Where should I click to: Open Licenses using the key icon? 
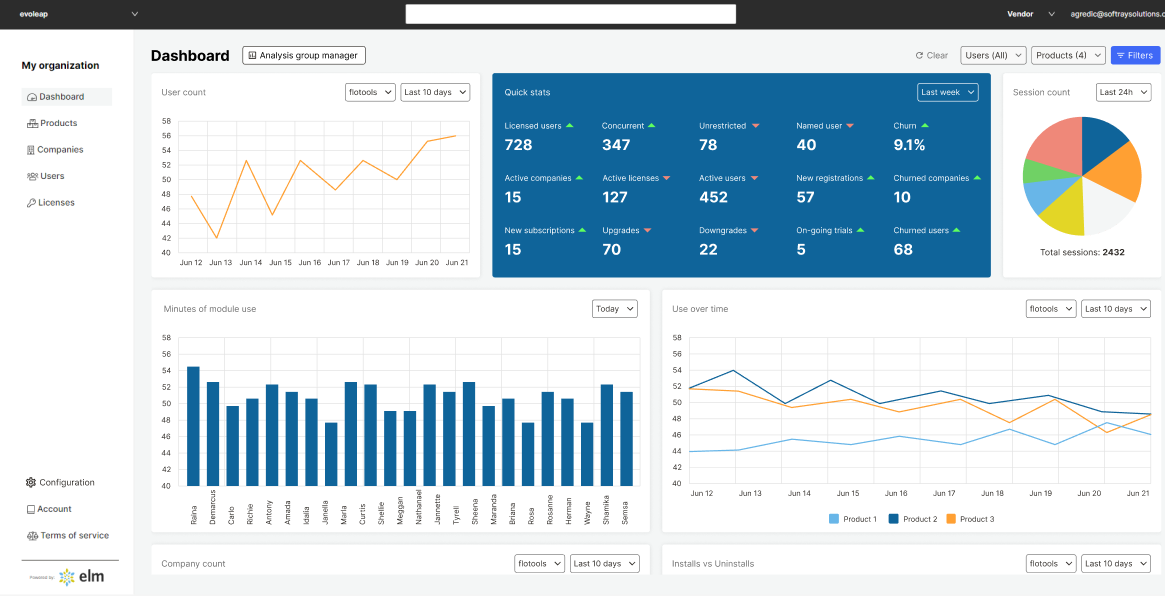[x=54, y=202]
